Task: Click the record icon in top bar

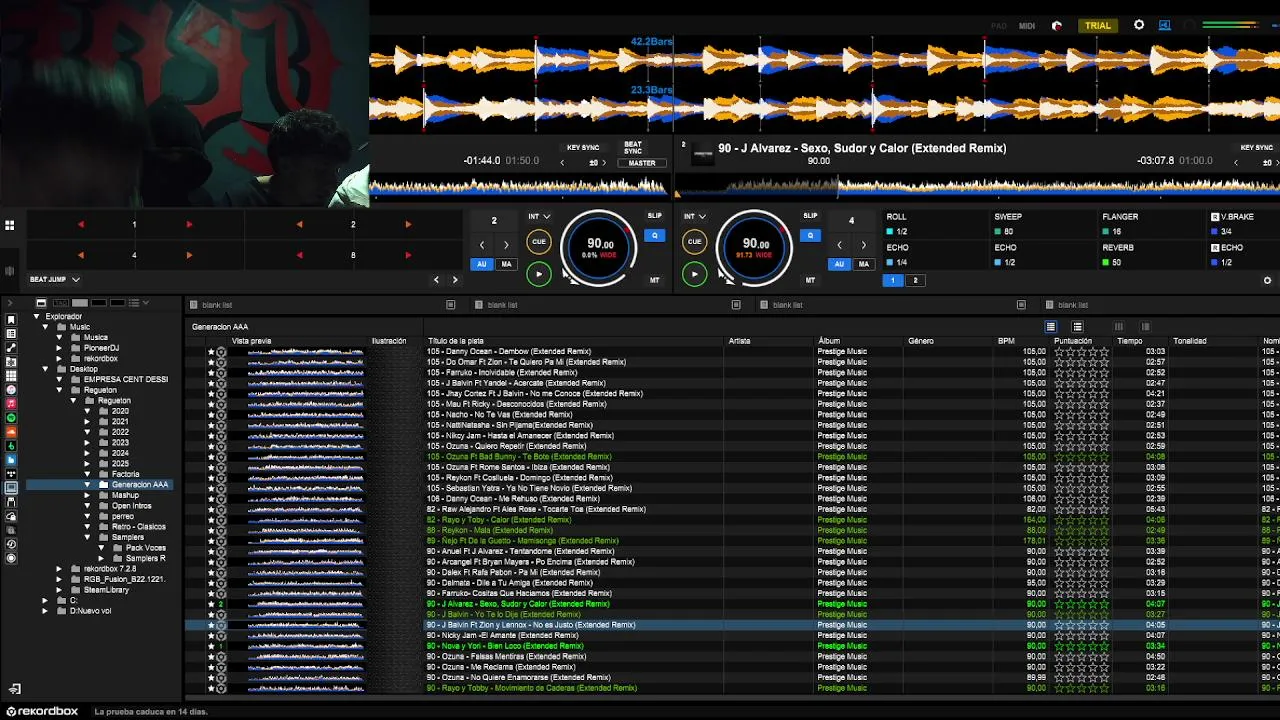Action: point(1057,26)
